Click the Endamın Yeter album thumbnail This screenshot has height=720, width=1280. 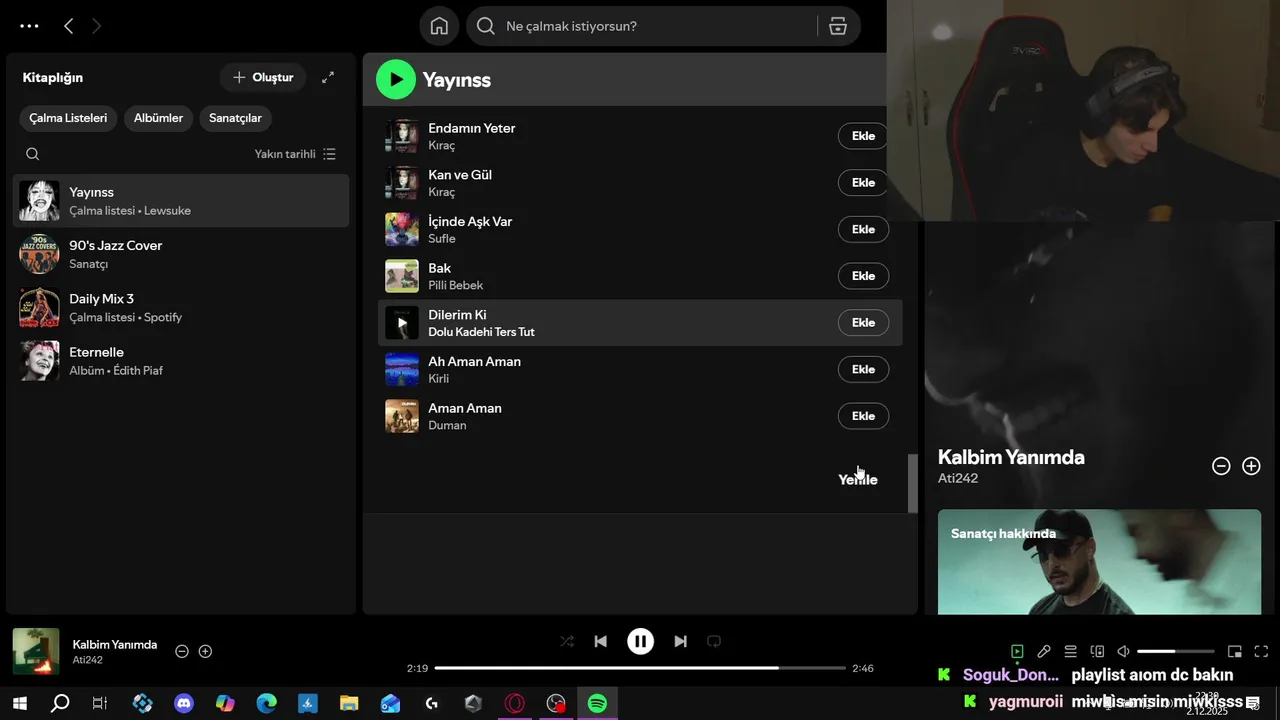click(x=402, y=136)
